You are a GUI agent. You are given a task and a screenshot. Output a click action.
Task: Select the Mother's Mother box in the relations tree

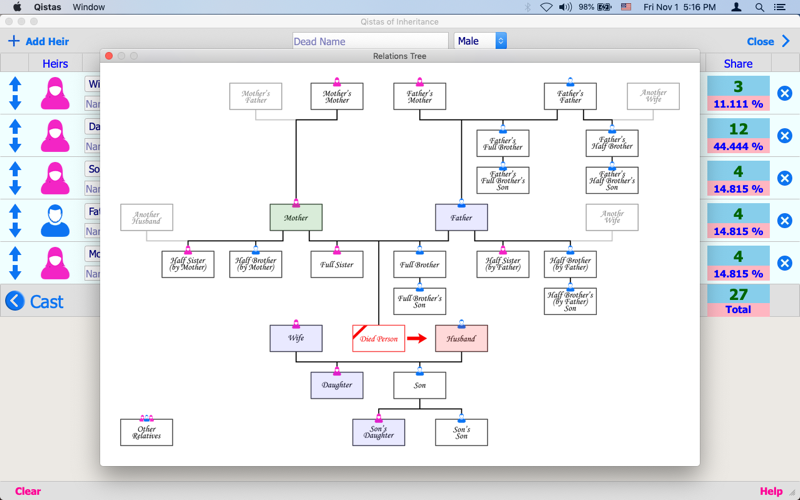337,96
